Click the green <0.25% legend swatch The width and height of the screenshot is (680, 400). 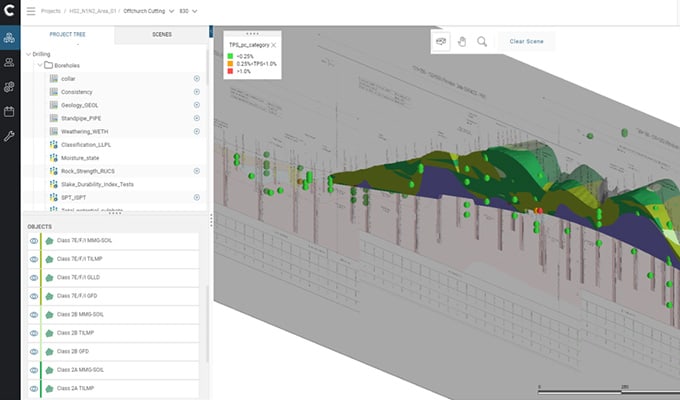click(x=230, y=57)
